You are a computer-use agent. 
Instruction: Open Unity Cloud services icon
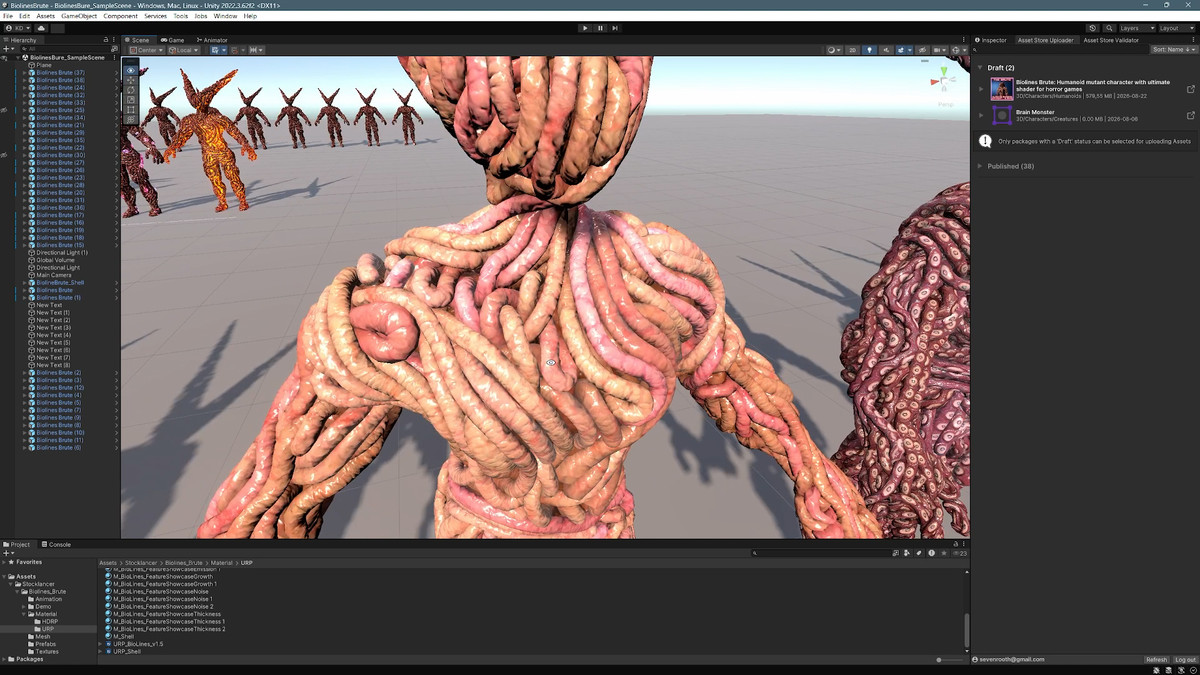pyautogui.click(x=41, y=28)
